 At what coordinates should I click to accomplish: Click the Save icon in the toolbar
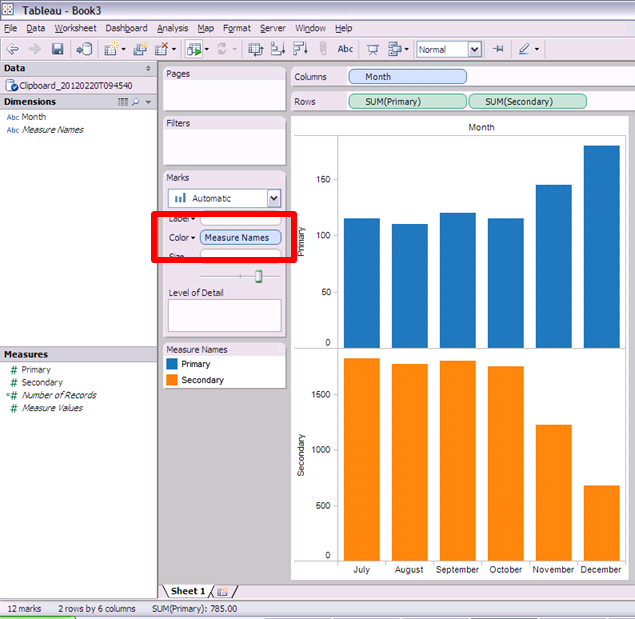tap(57, 49)
